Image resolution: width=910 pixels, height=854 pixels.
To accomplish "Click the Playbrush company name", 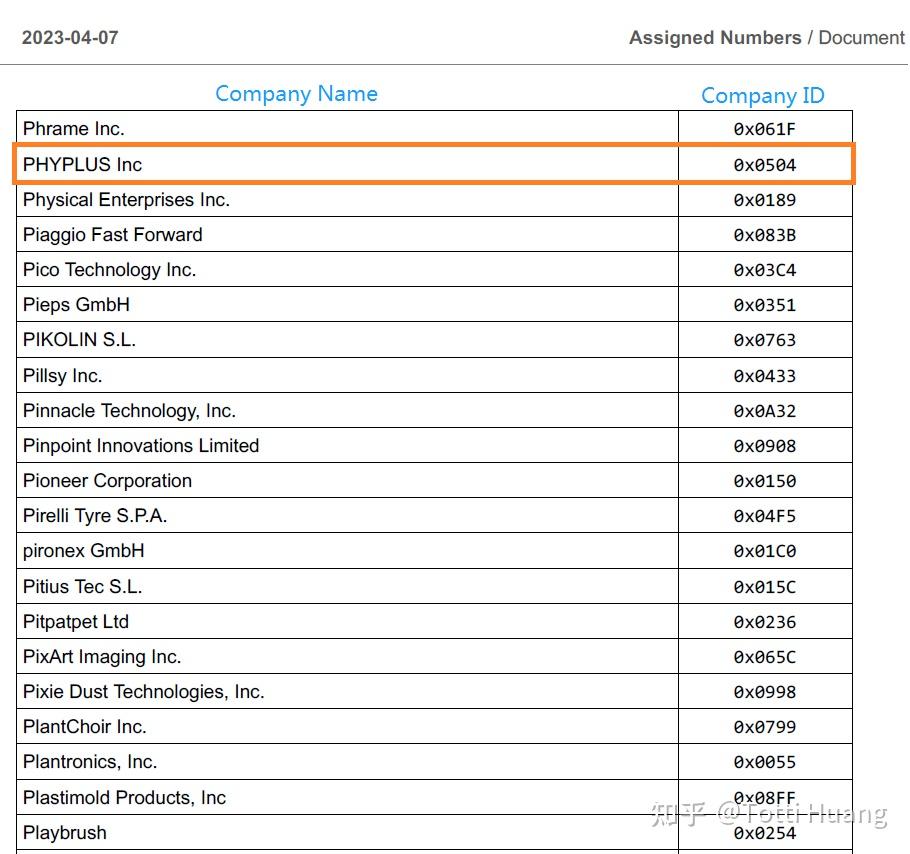I will click(x=65, y=833).
